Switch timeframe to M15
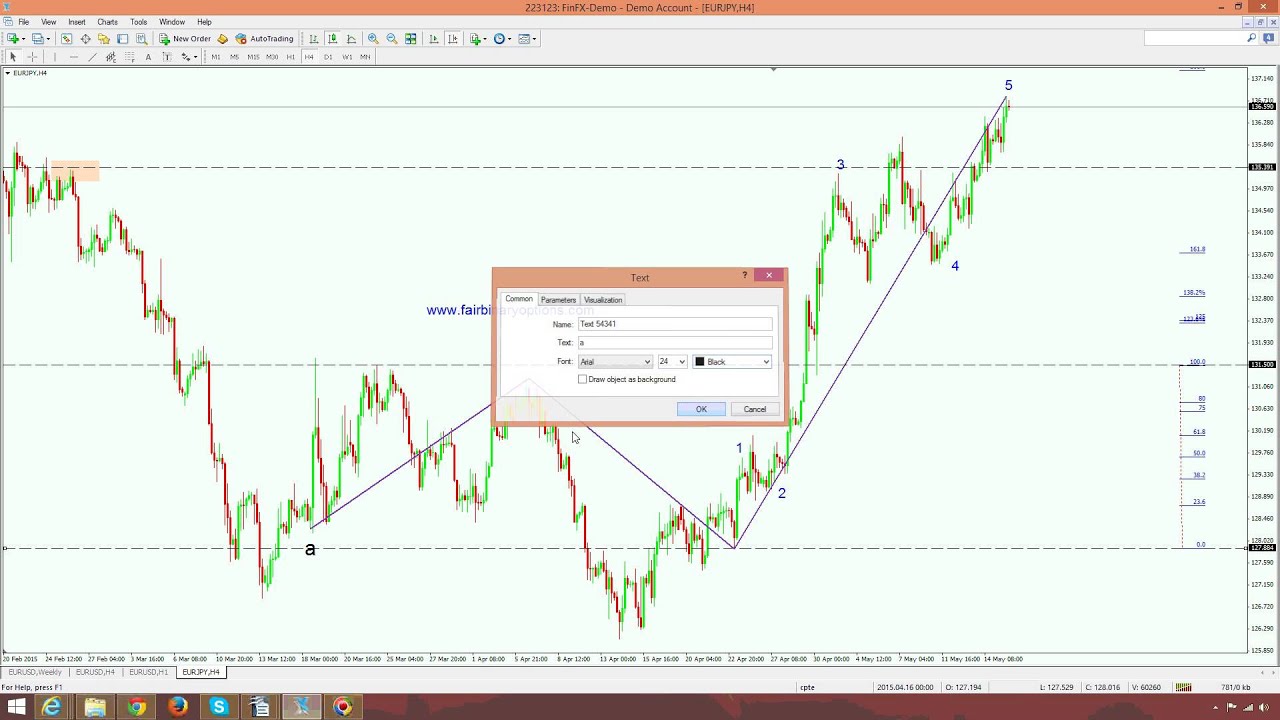Image resolution: width=1280 pixels, height=720 pixels. coord(253,57)
